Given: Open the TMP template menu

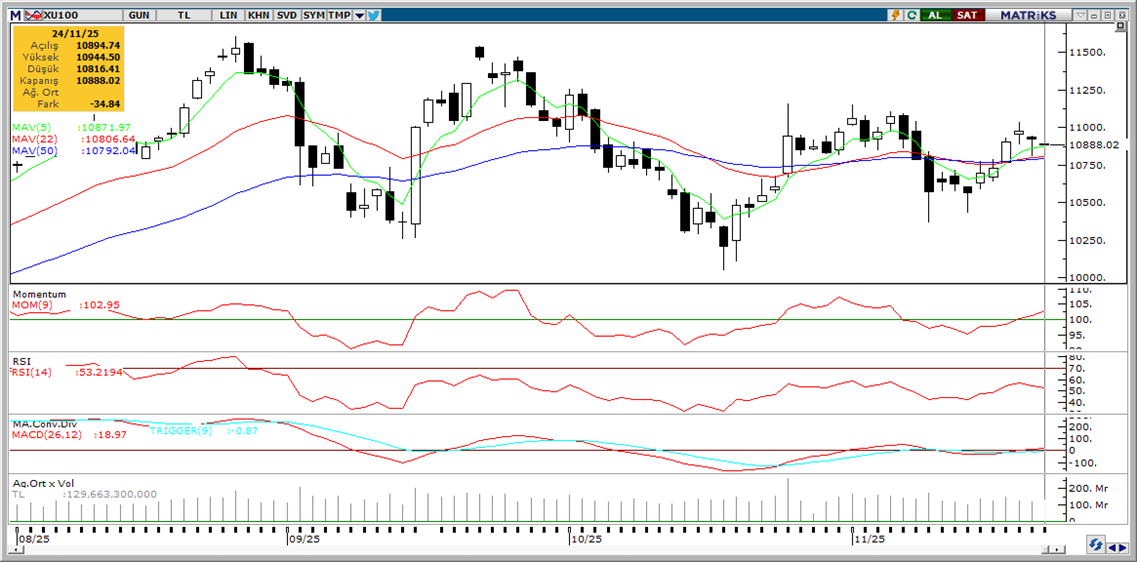Looking at the screenshot, I should click(x=340, y=15).
